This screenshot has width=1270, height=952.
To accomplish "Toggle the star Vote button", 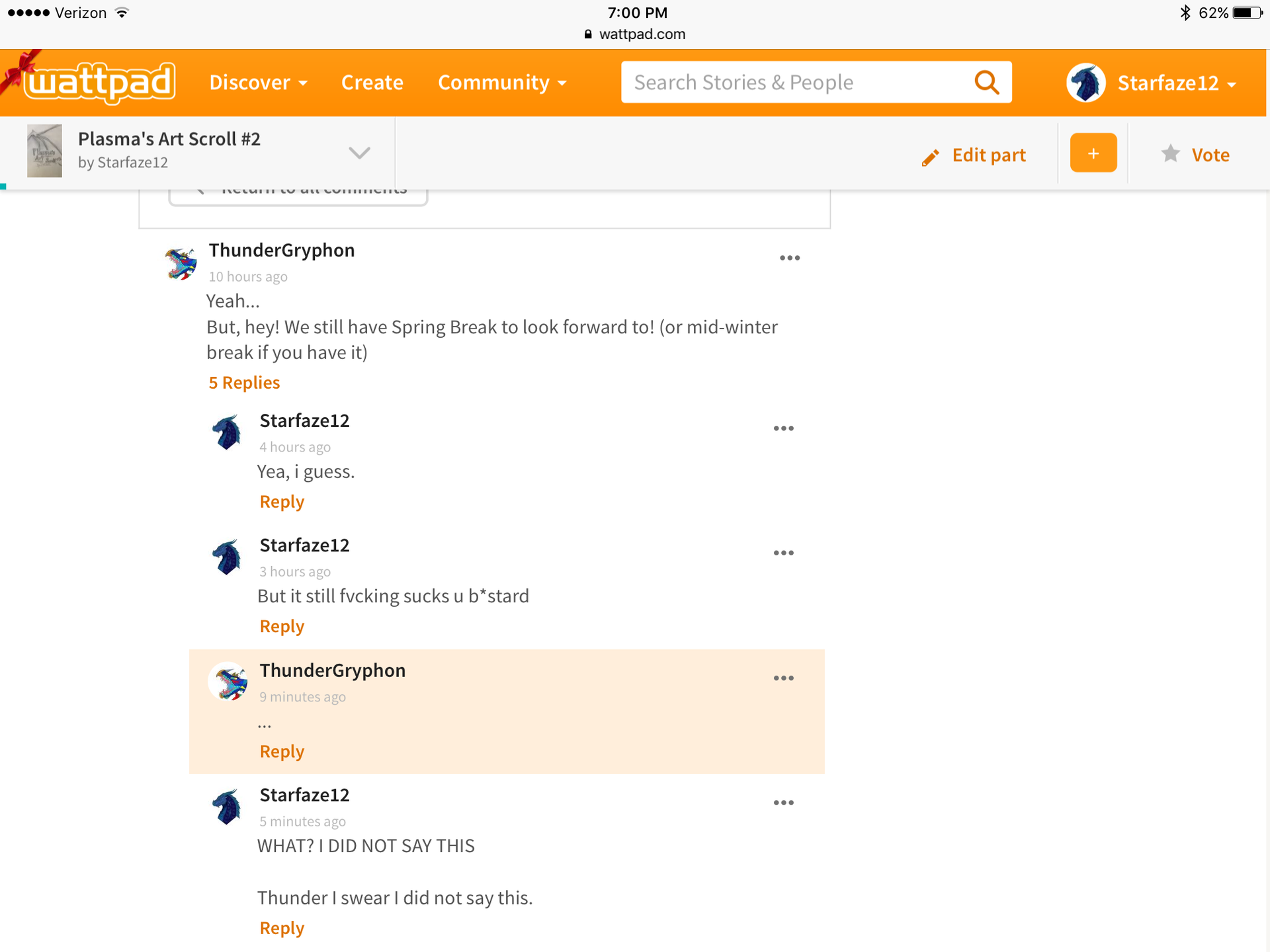I will pyautogui.click(x=1195, y=155).
